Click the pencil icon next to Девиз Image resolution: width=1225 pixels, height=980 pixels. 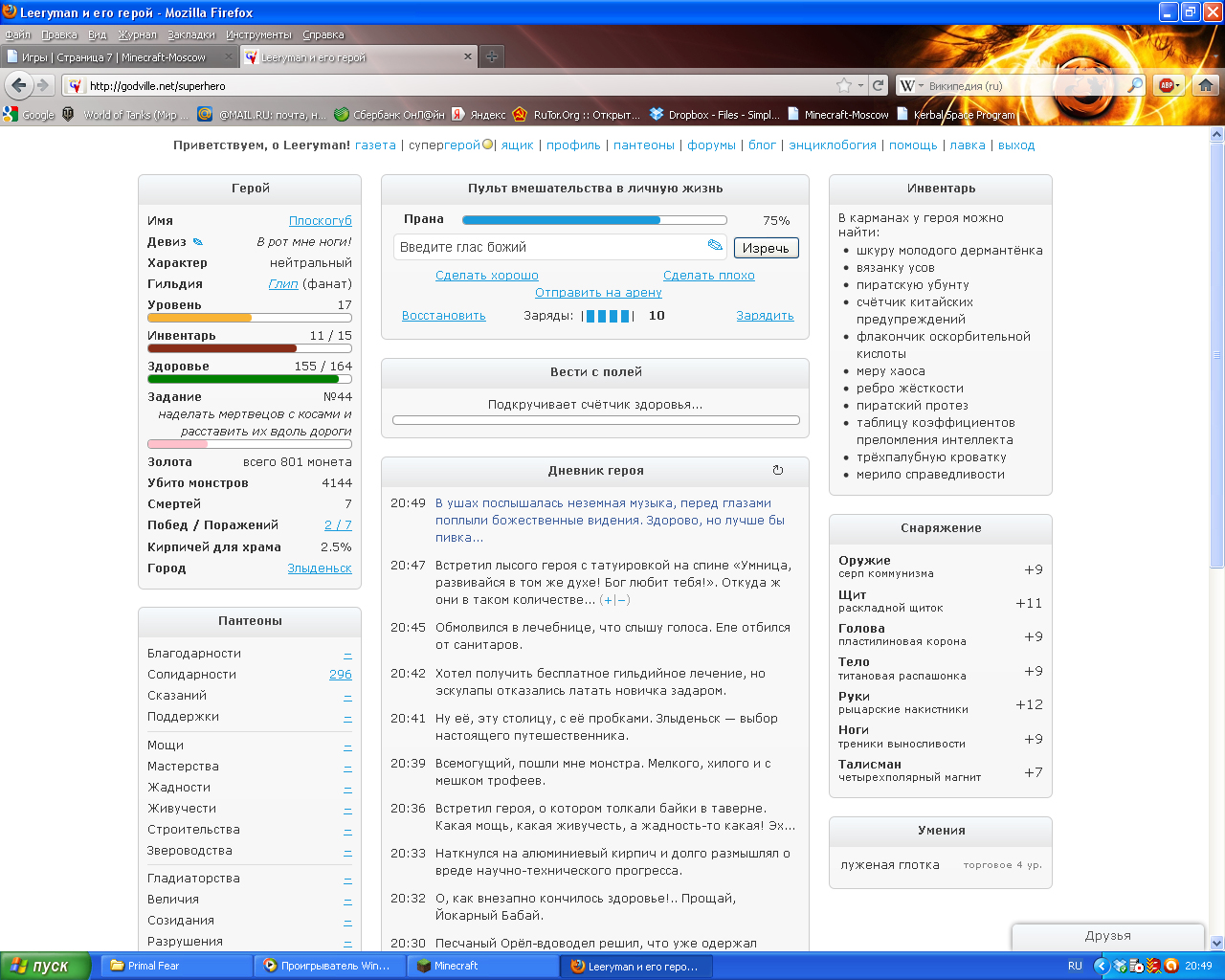coord(198,242)
